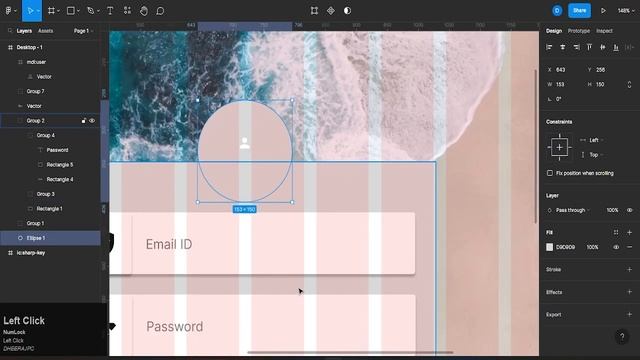Align horizontal centers
Screen dimensions: 640x360
click(563, 47)
